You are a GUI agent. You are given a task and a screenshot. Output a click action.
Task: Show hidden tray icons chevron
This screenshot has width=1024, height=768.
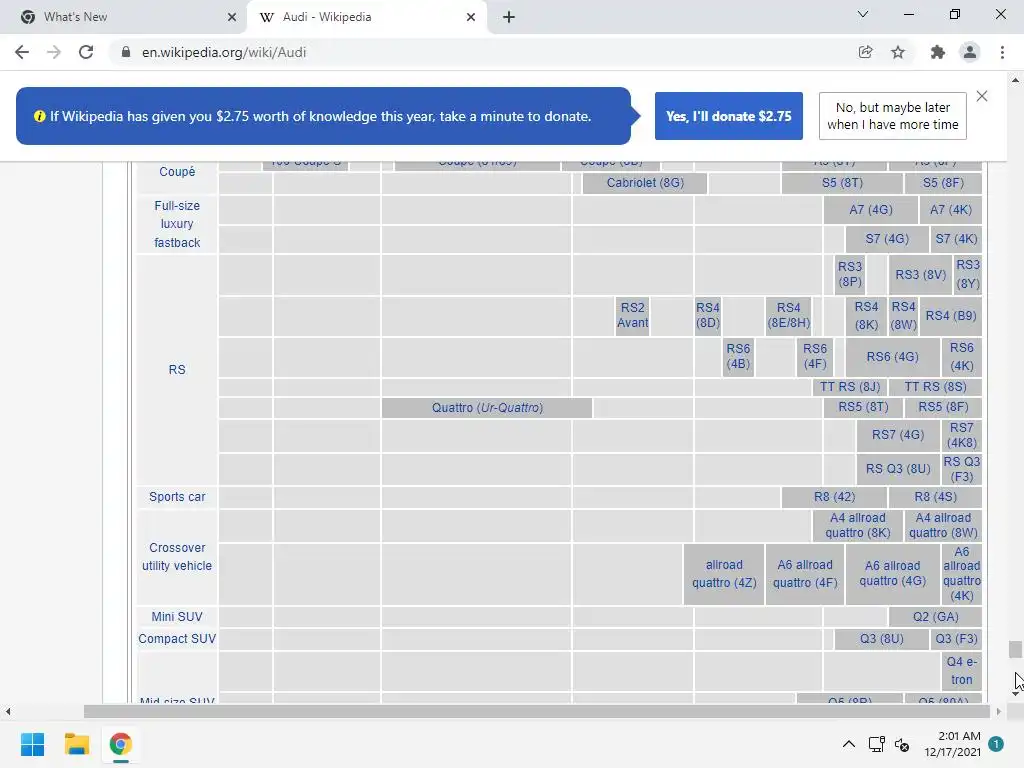[848, 744]
